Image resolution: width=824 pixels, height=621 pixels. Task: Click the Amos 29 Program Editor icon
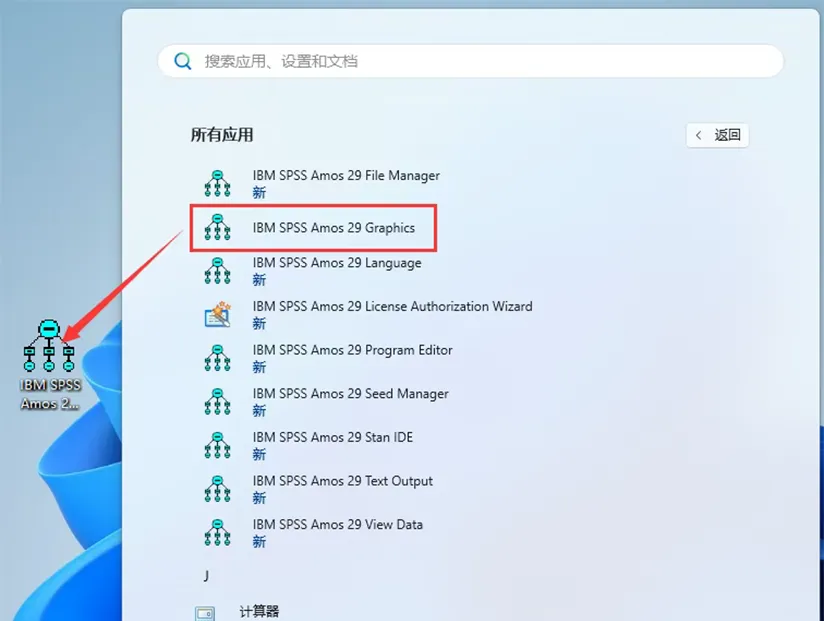click(218, 358)
